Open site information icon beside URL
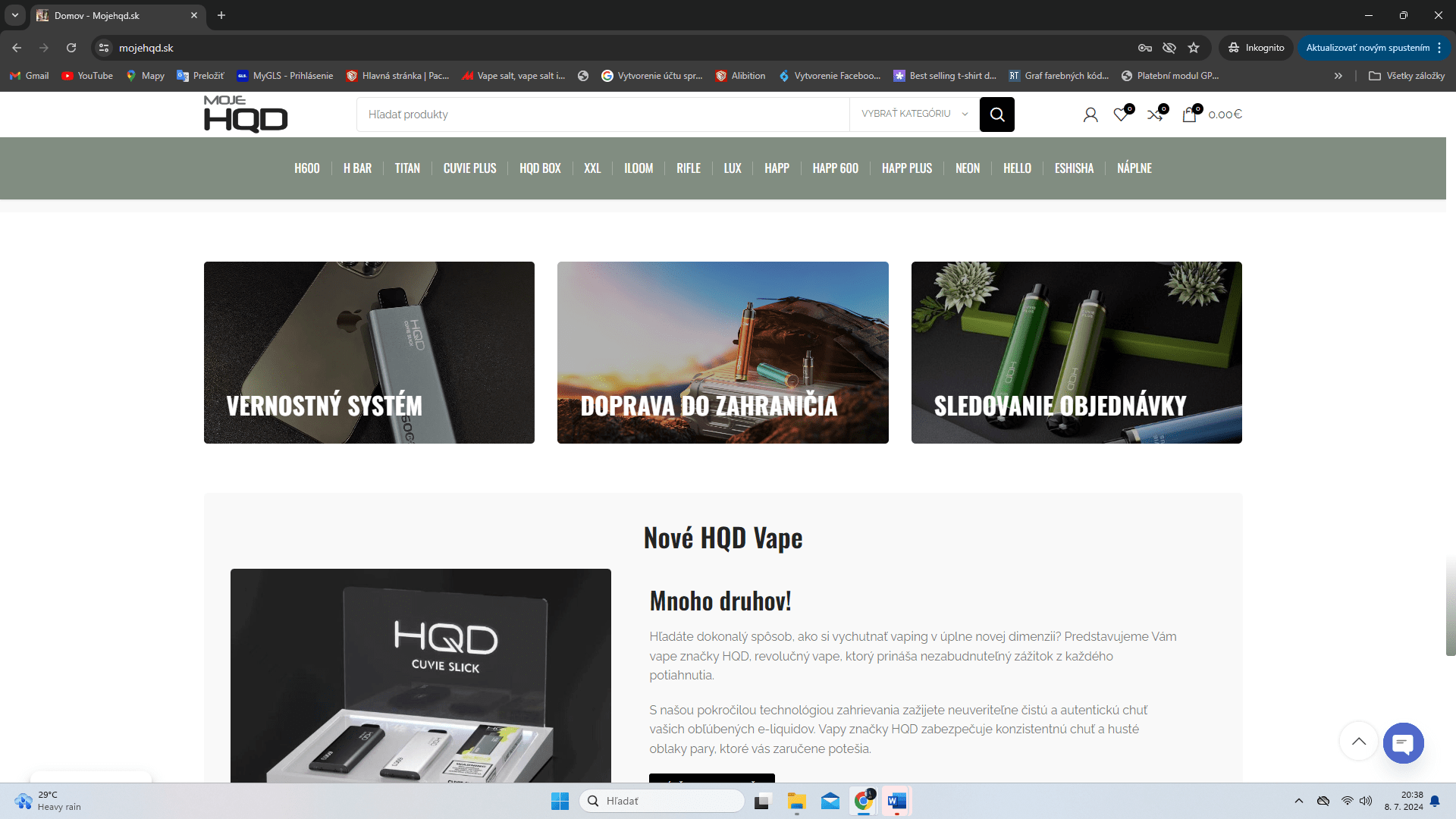The height and width of the screenshot is (819, 1456). pyautogui.click(x=104, y=48)
